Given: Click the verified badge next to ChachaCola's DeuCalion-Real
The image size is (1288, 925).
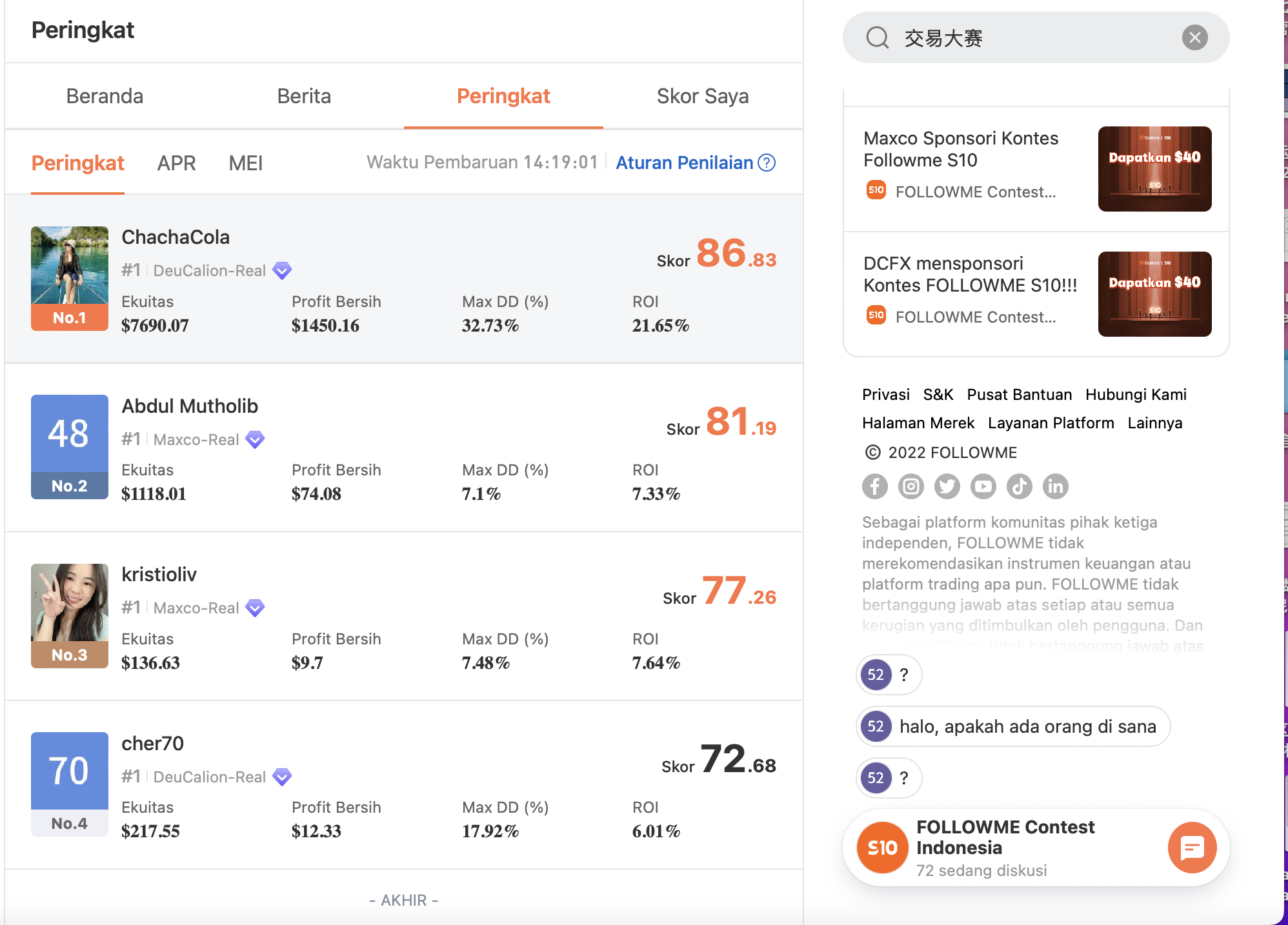Looking at the screenshot, I should pos(282,271).
